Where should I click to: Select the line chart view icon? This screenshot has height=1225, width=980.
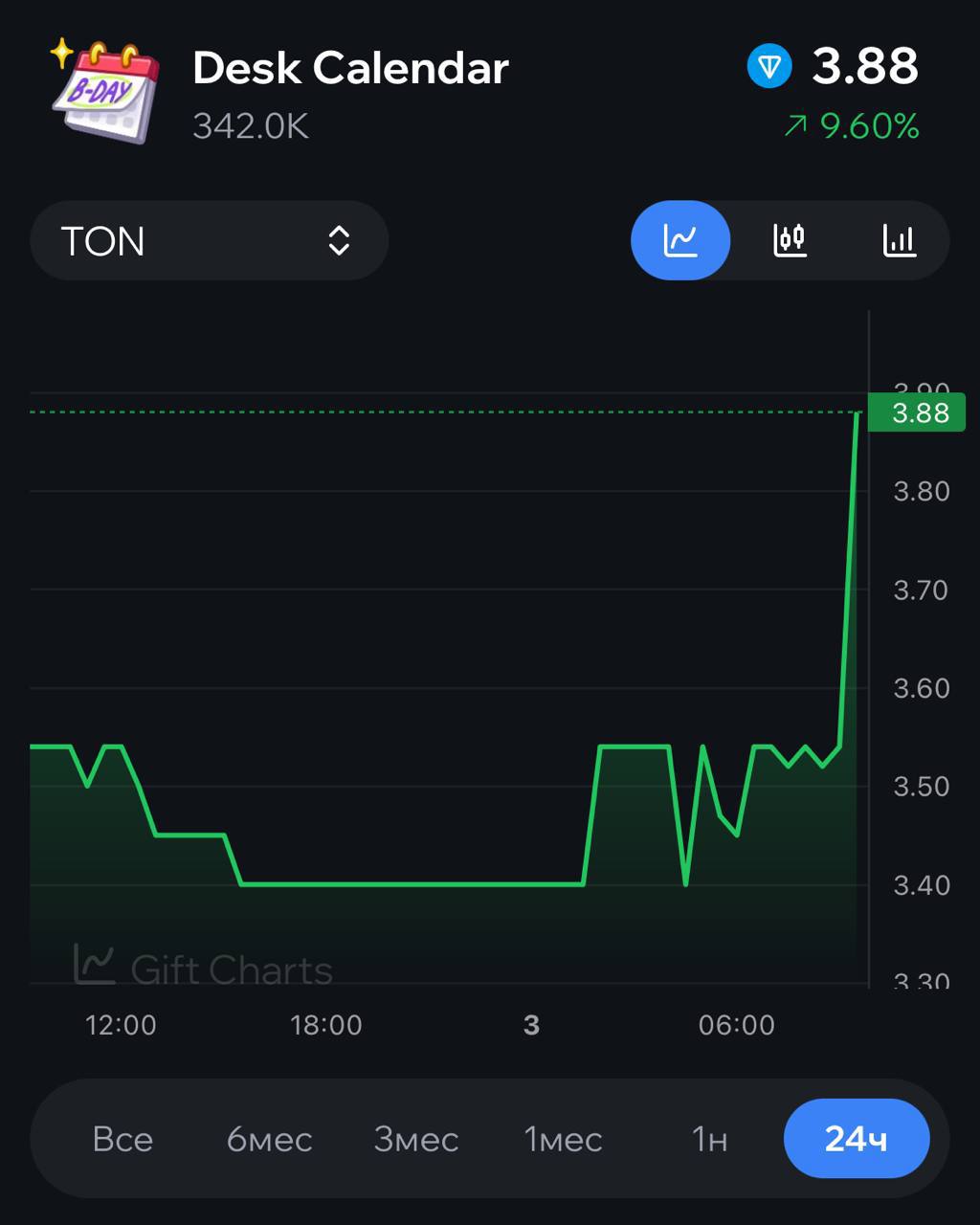coord(680,240)
